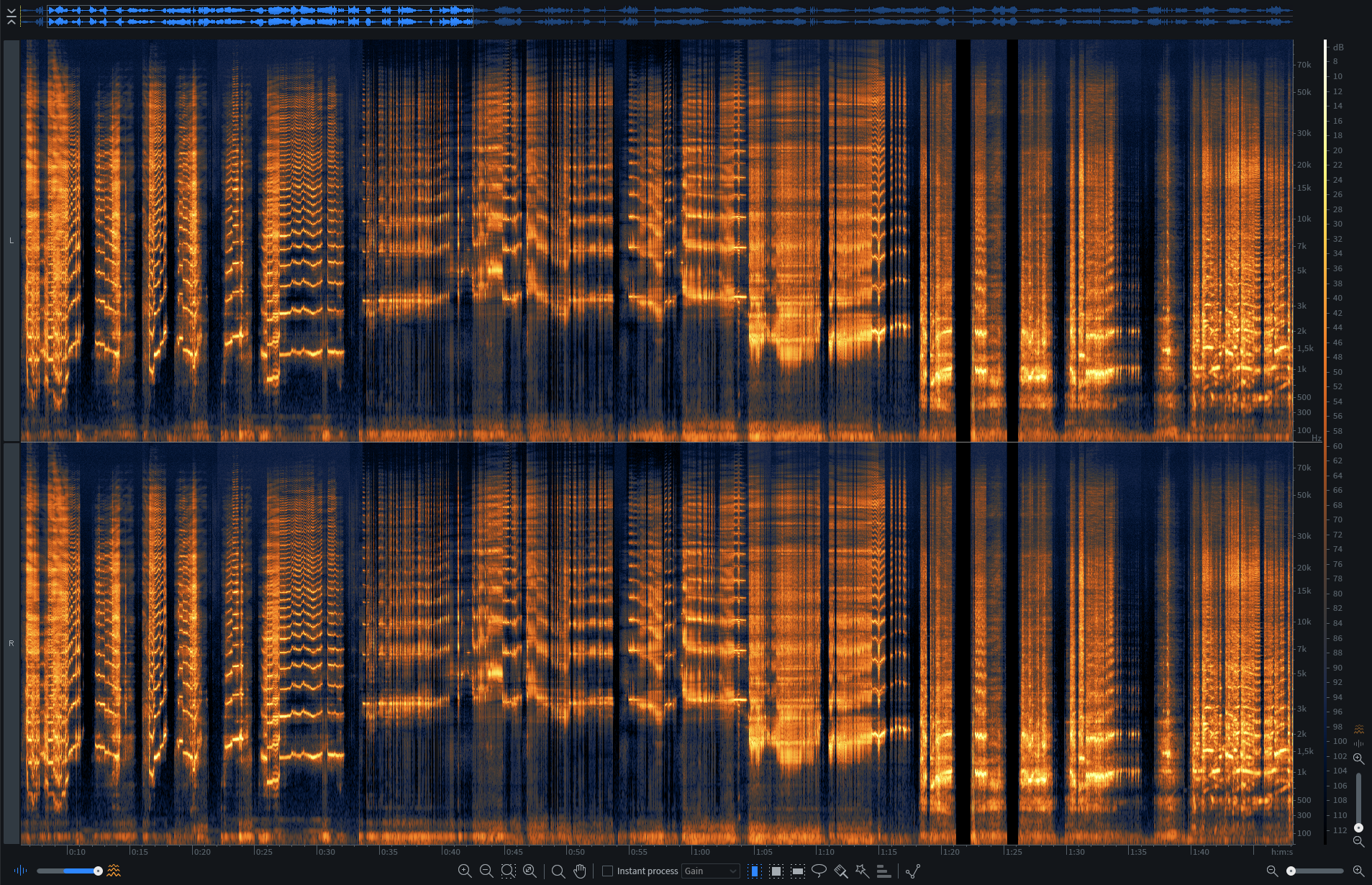Enable the Instant process checkbox

pyautogui.click(x=608, y=871)
